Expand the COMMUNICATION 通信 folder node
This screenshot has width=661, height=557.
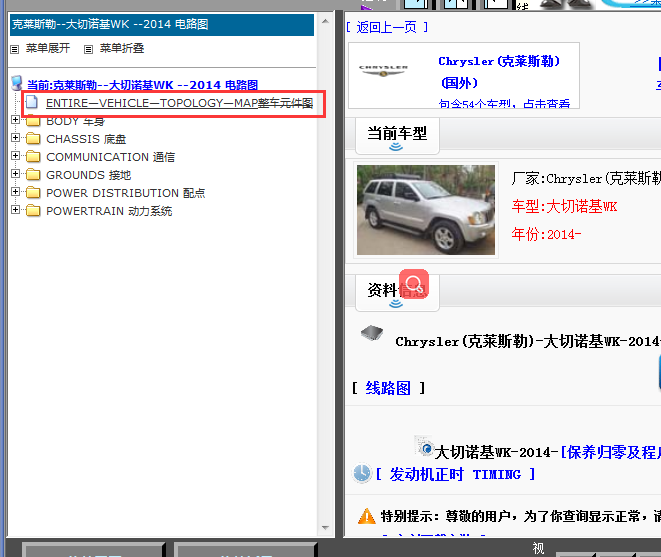tap(15, 156)
